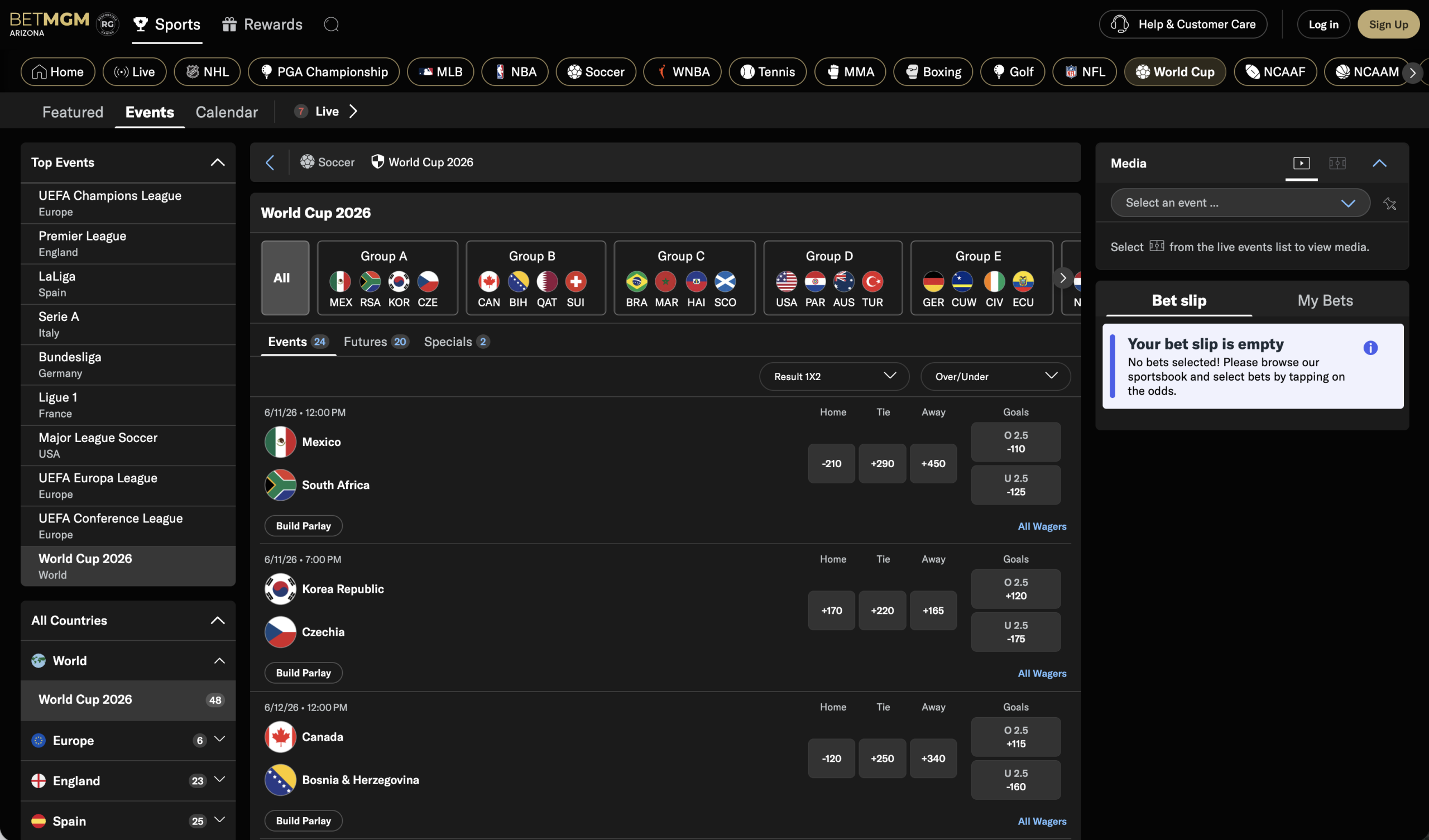The image size is (1429, 840).
Task: Open the Result 1X2 dropdown
Action: click(x=834, y=376)
